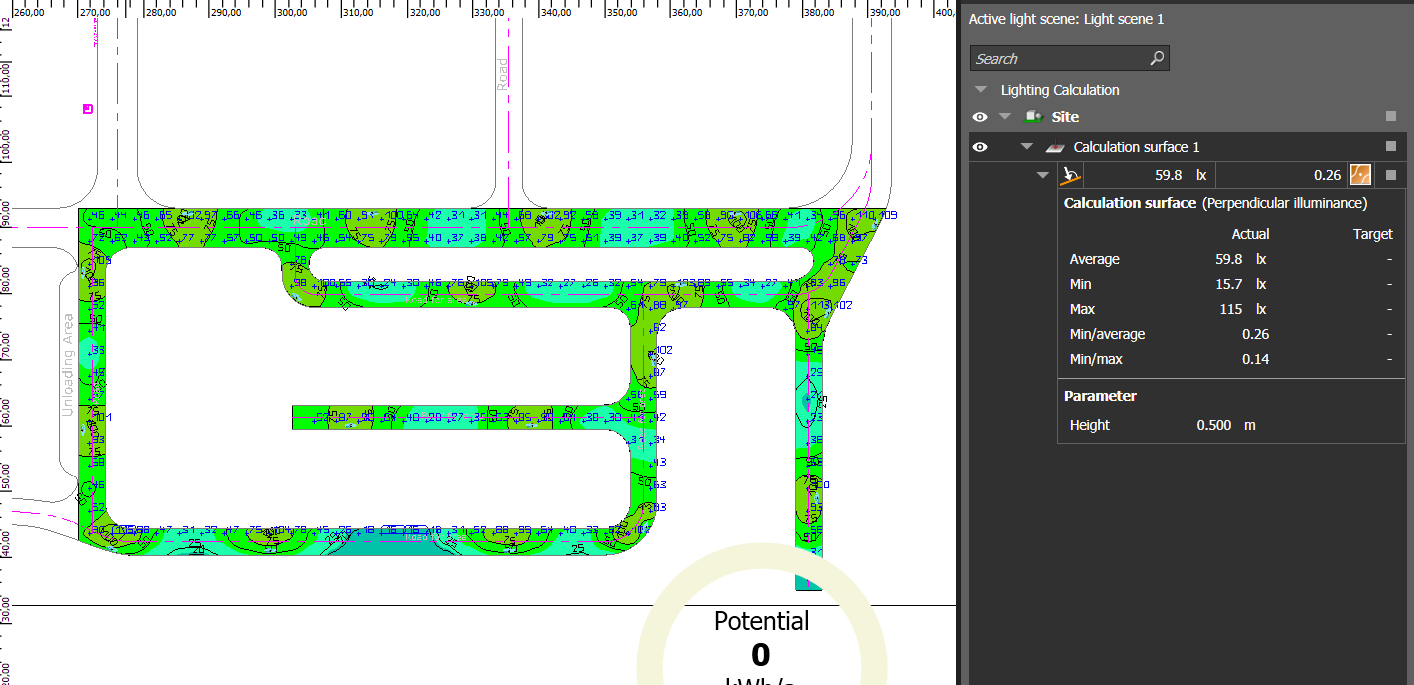
Task: Hide the Site with its eye icon
Action: [980, 117]
